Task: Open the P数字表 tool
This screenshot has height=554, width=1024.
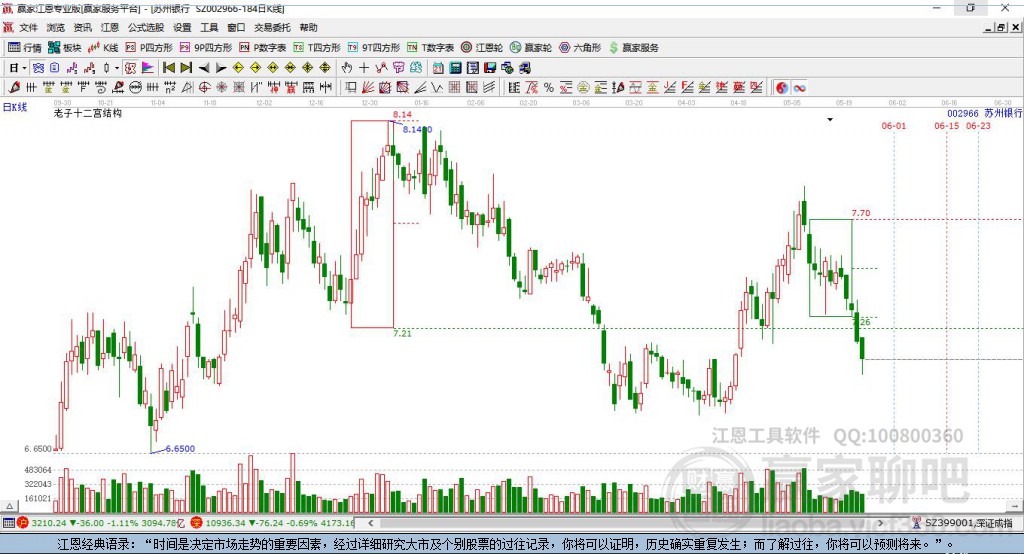Action: pyautogui.click(x=263, y=48)
